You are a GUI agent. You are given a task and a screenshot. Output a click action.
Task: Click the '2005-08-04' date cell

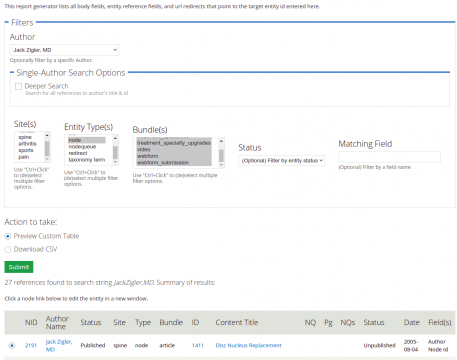(x=411, y=346)
